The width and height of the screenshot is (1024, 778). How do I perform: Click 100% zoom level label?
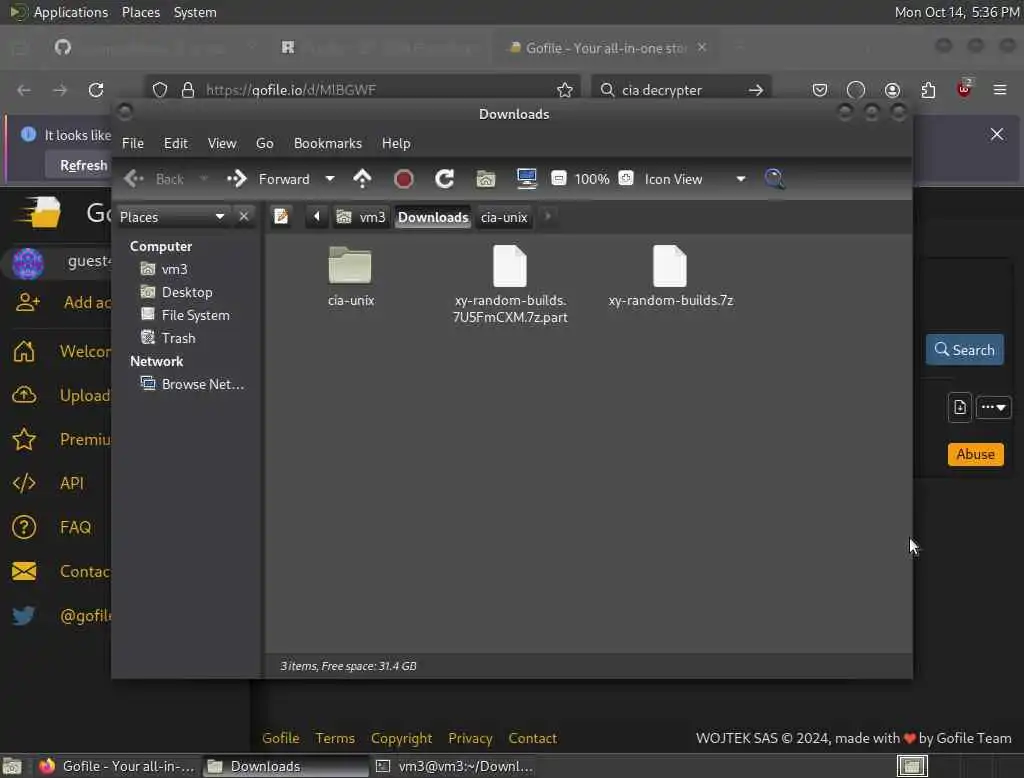592,179
